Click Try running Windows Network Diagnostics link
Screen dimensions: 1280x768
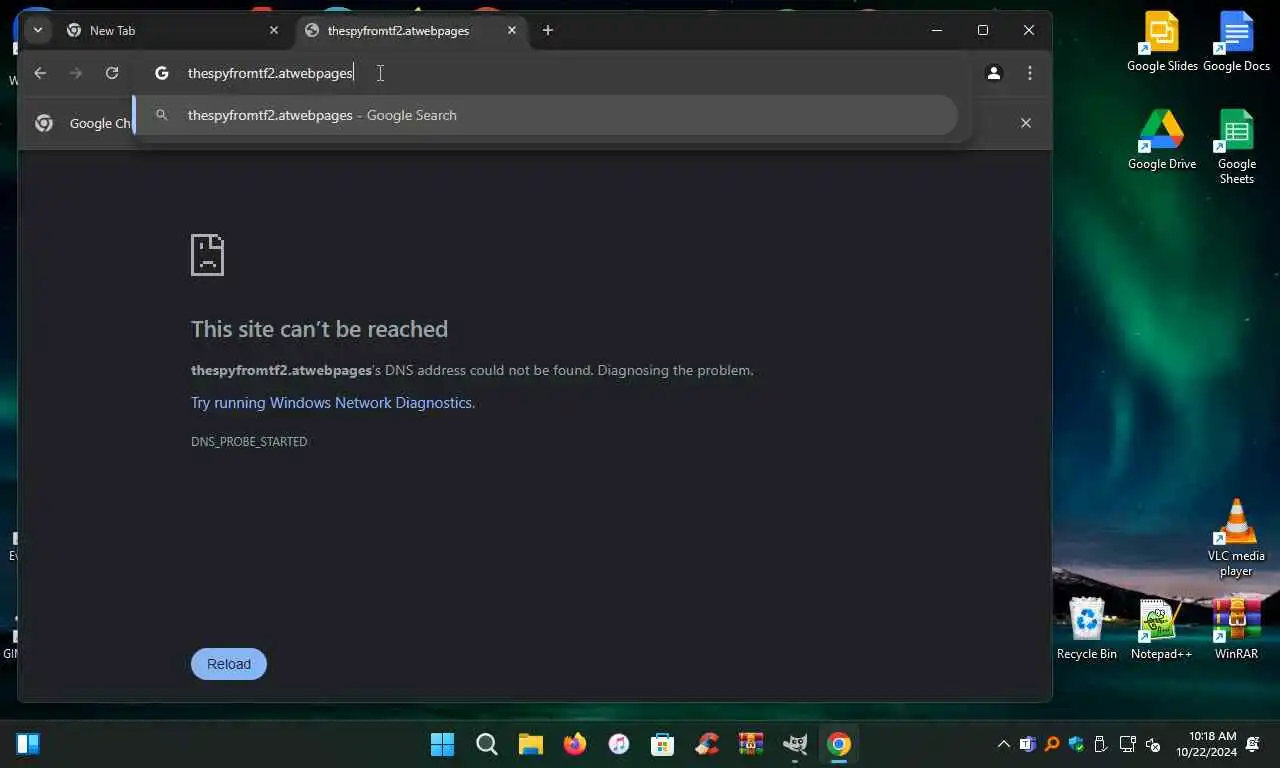333,403
